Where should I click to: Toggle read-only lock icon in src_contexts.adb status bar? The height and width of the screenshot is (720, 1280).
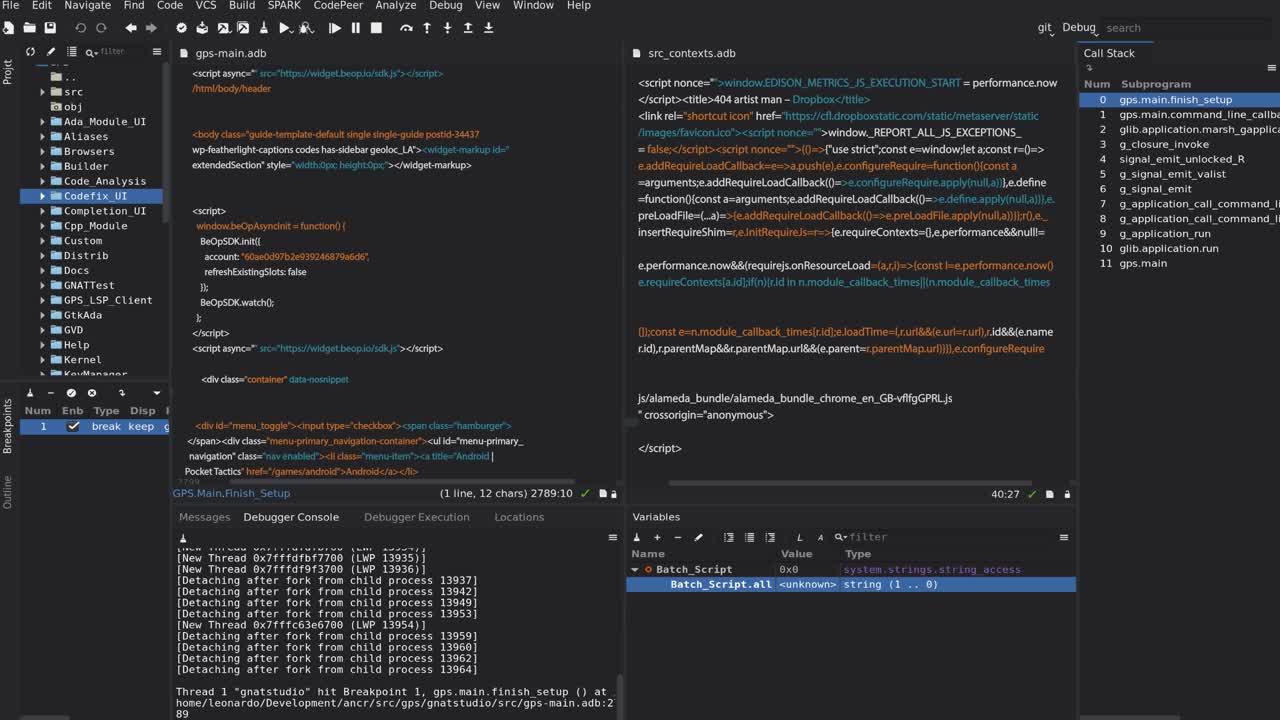pyautogui.click(x=1067, y=494)
